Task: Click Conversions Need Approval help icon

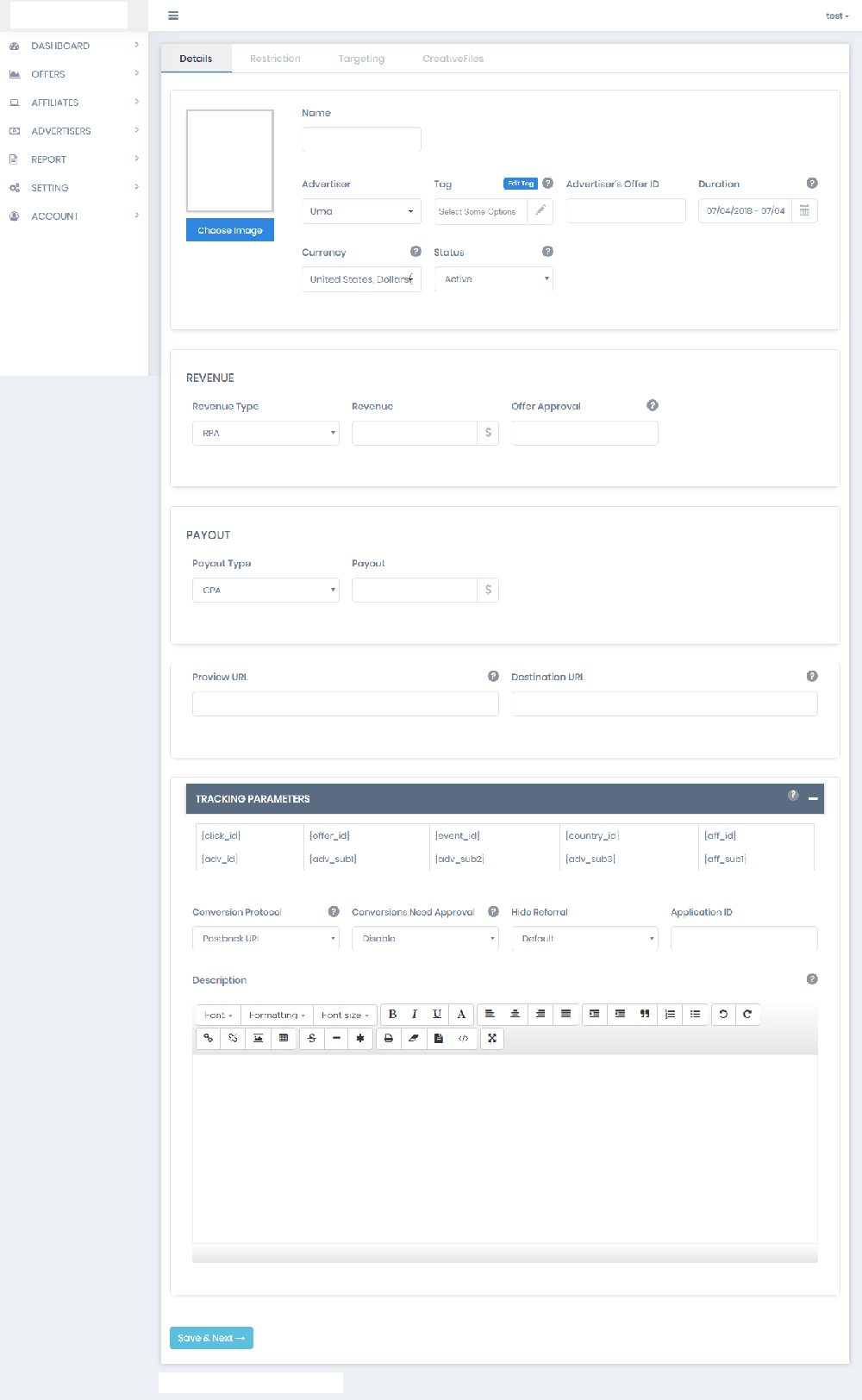Action: (x=493, y=911)
